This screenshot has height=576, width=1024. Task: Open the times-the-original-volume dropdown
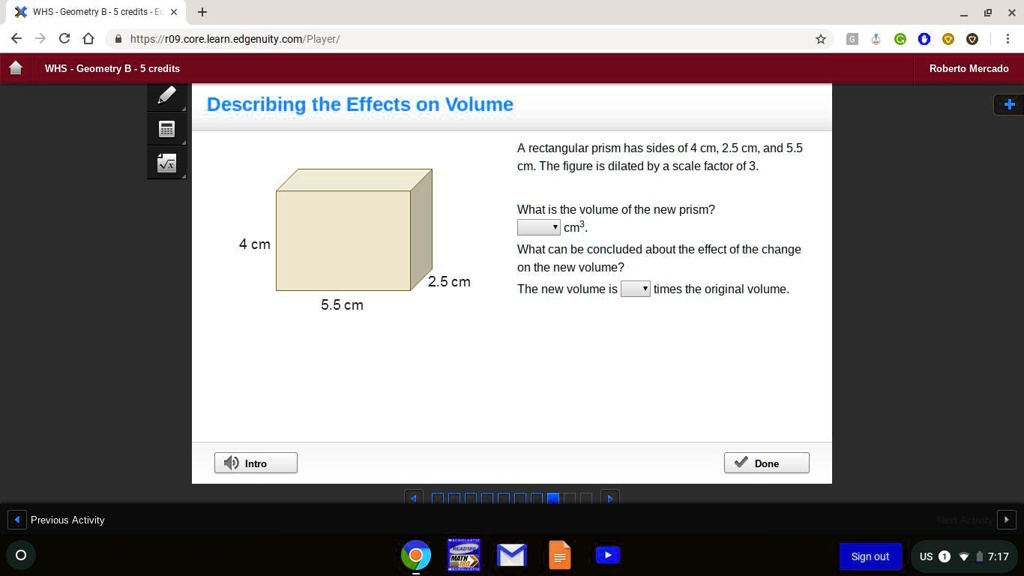click(x=635, y=288)
